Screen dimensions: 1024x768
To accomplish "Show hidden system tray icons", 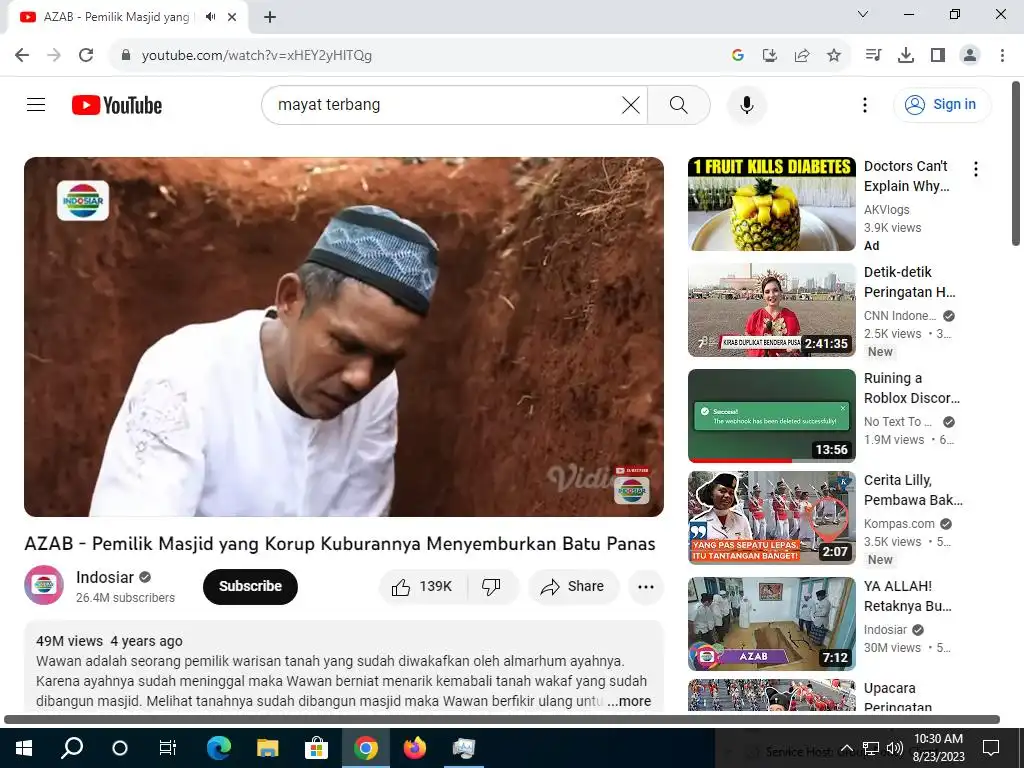I will (x=846, y=748).
